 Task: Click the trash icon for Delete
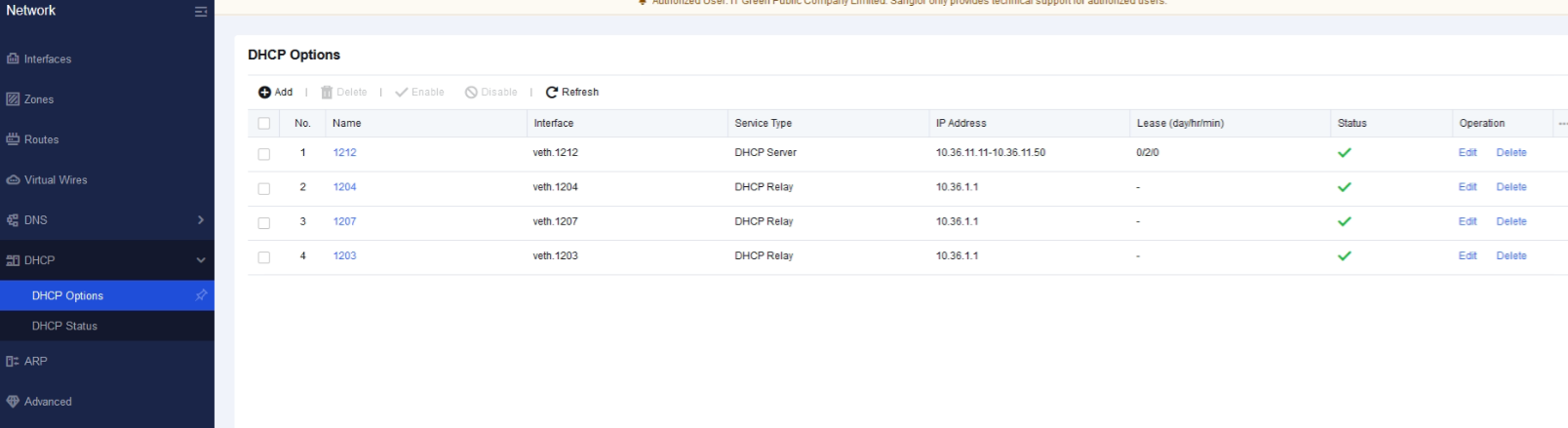coord(327,92)
